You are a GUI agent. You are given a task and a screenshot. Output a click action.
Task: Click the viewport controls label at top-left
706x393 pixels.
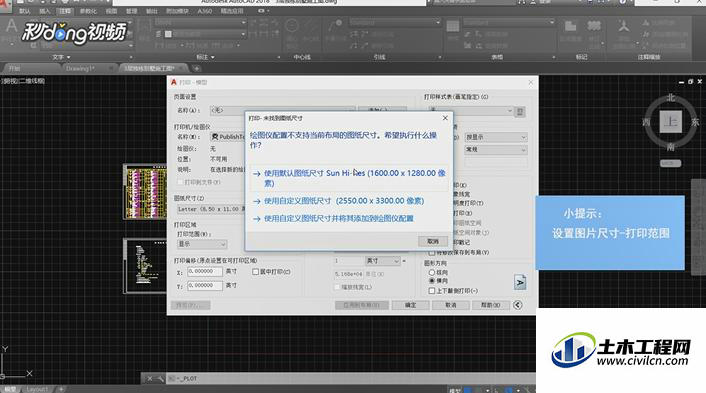(23, 81)
